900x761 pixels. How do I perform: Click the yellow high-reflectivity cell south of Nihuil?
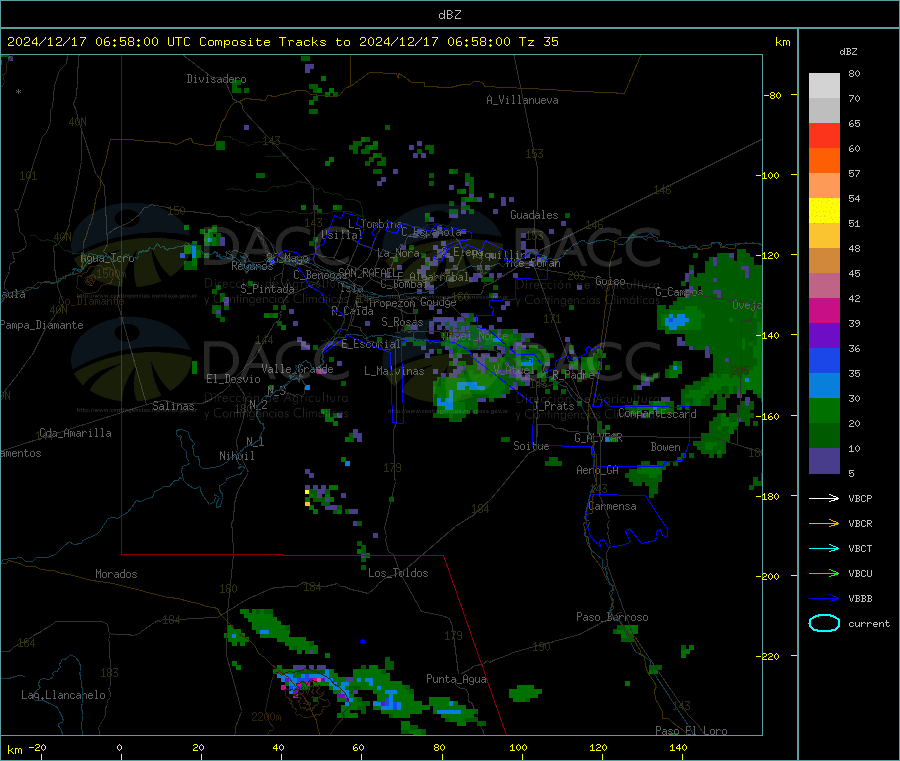pyautogui.click(x=307, y=498)
